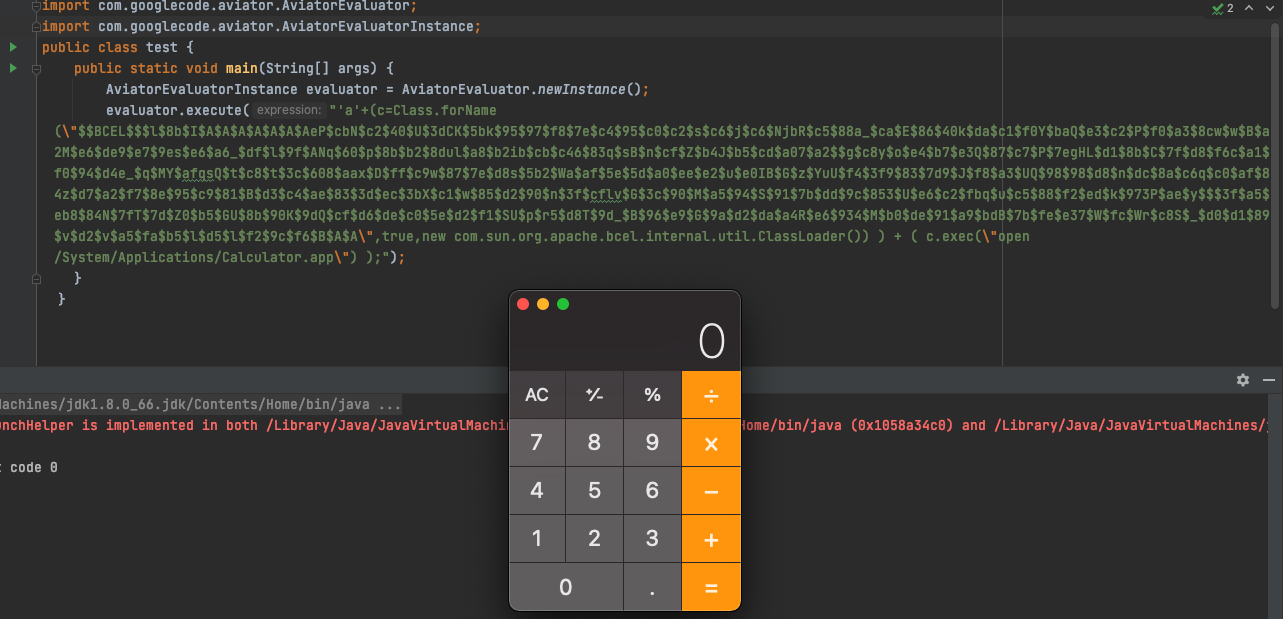Click the class name 'test' in the declaration
1283x619 pixels.
[161, 47]
